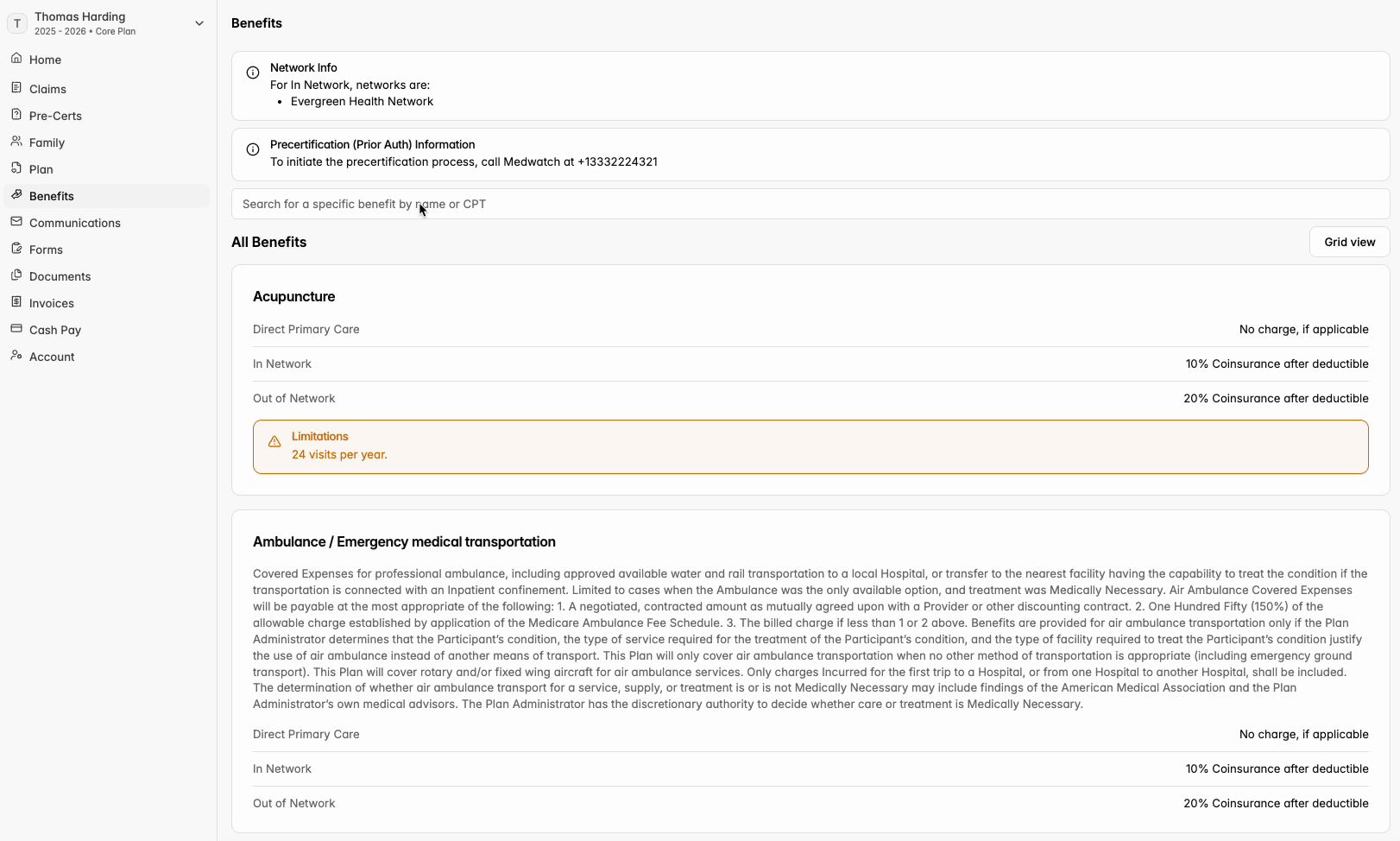The height and width of the screenshot is (841, 1400).
Task: Open Claims via its sidebar icon
Action: tap(16, 88)
